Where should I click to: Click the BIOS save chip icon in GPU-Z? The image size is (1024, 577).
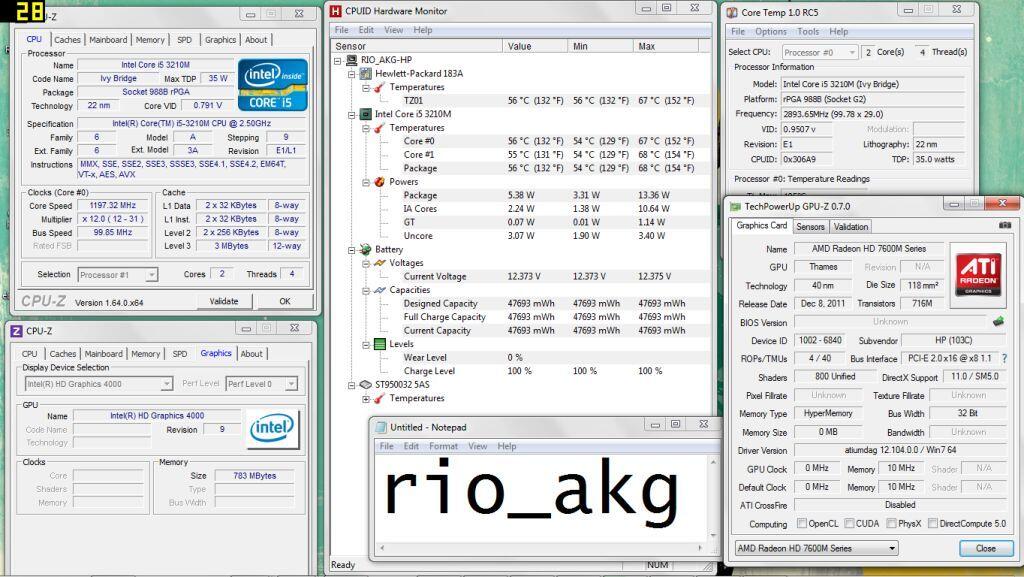(998, 321)
